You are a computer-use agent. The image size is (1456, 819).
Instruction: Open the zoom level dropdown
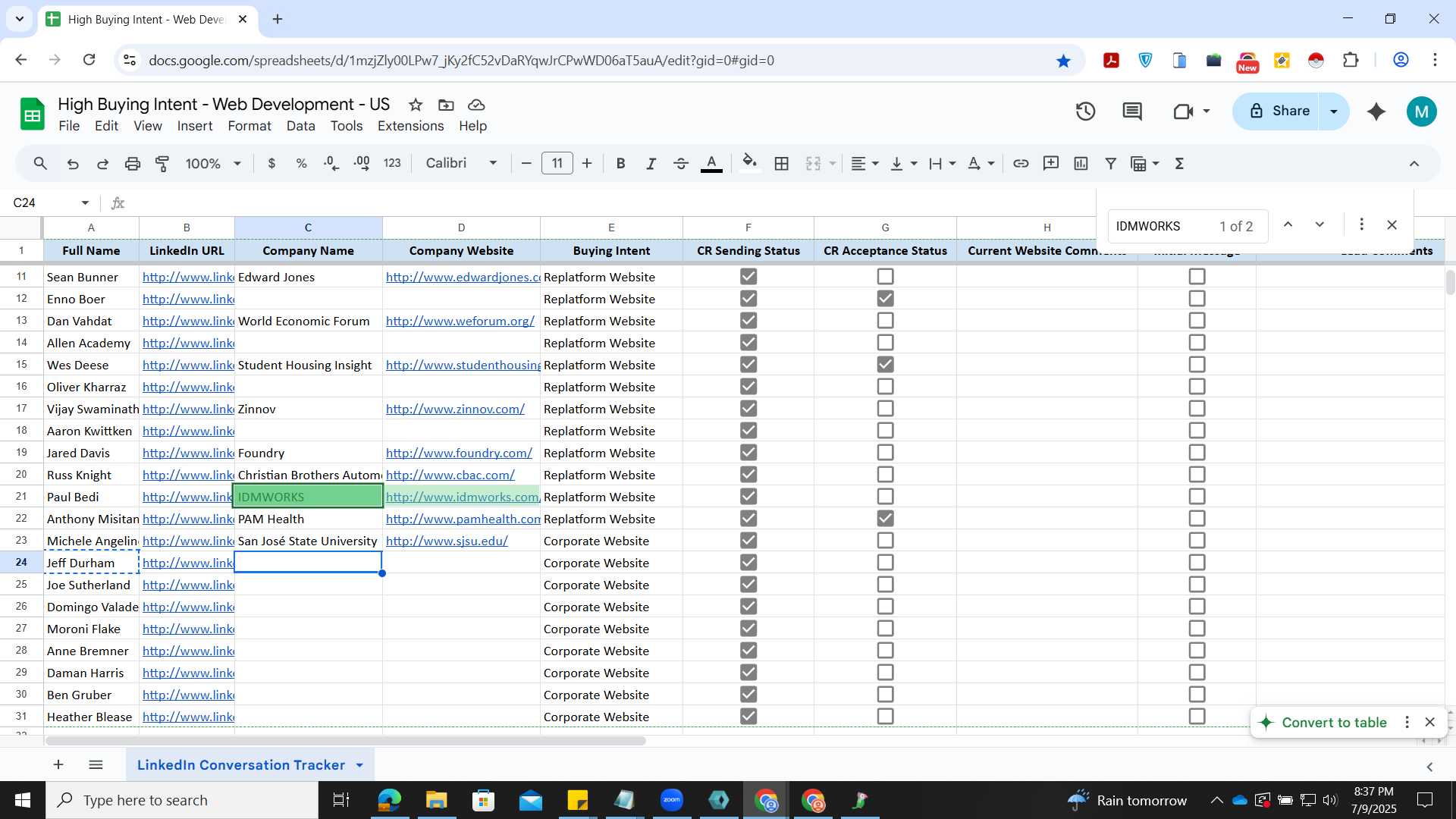[x=214, y=164]
